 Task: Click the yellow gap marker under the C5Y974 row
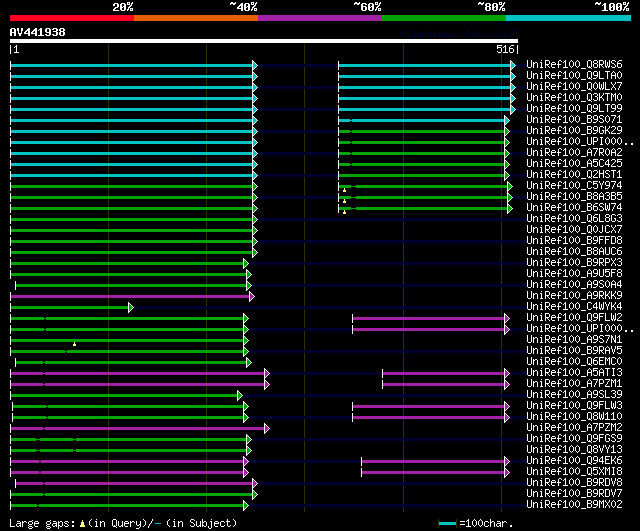pyautogui.click(x=344, y=190)
